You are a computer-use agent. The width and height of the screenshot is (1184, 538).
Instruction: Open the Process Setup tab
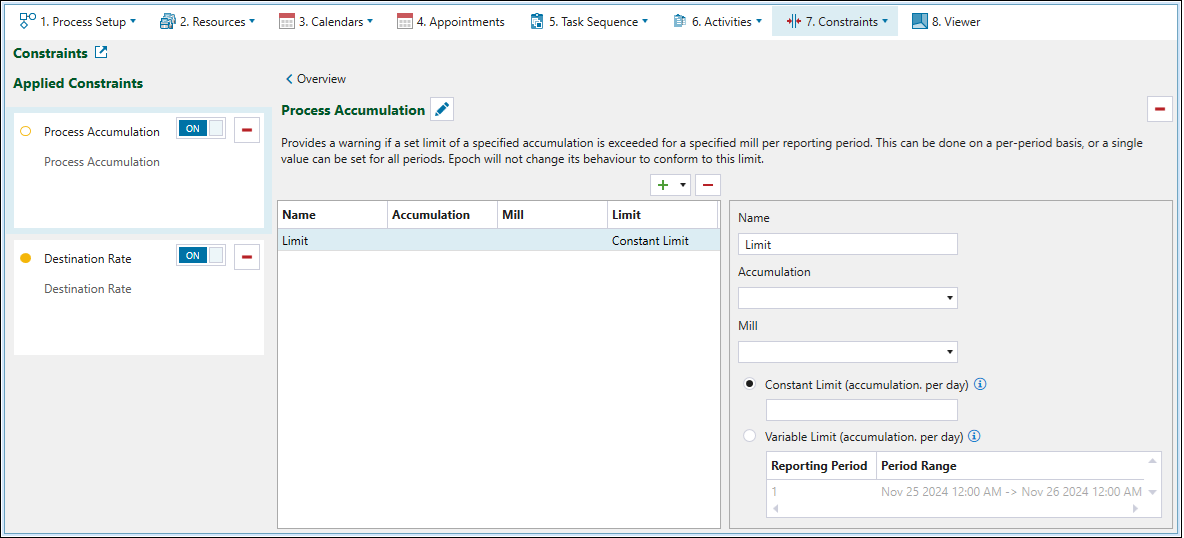78,22
